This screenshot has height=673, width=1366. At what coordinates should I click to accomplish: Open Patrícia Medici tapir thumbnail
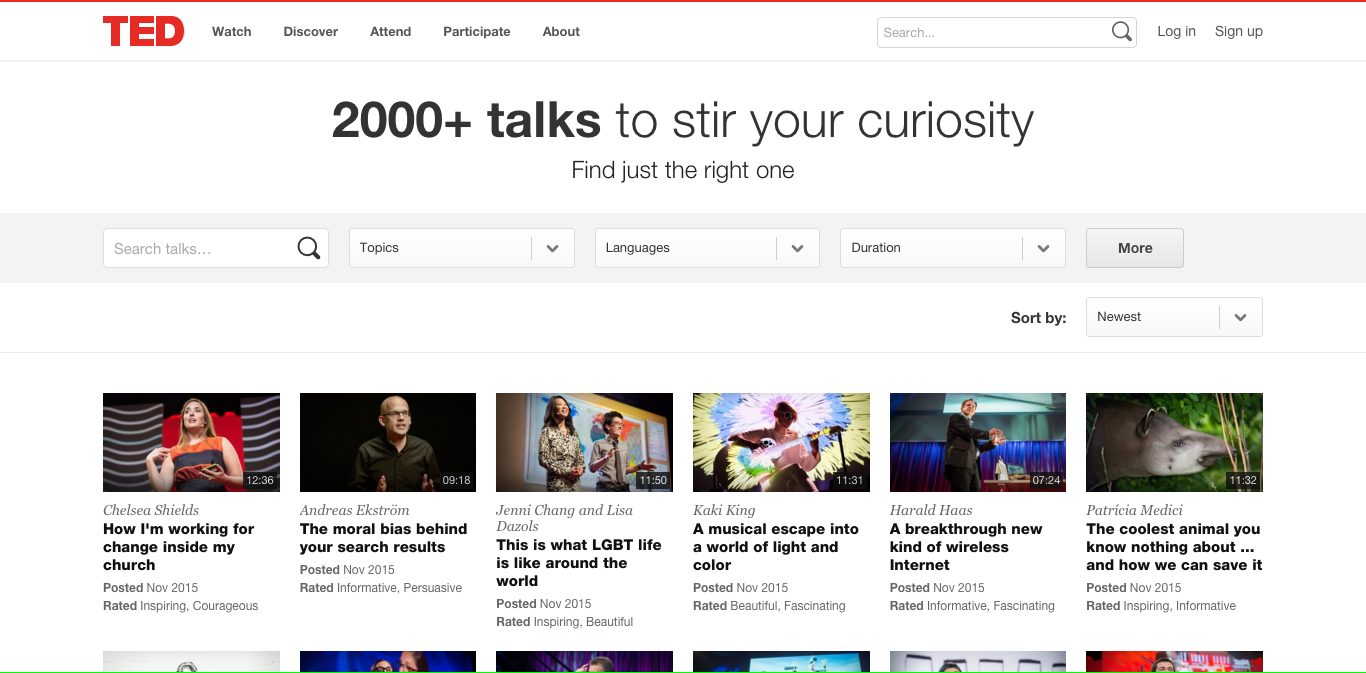click(x=1174, y=442)
